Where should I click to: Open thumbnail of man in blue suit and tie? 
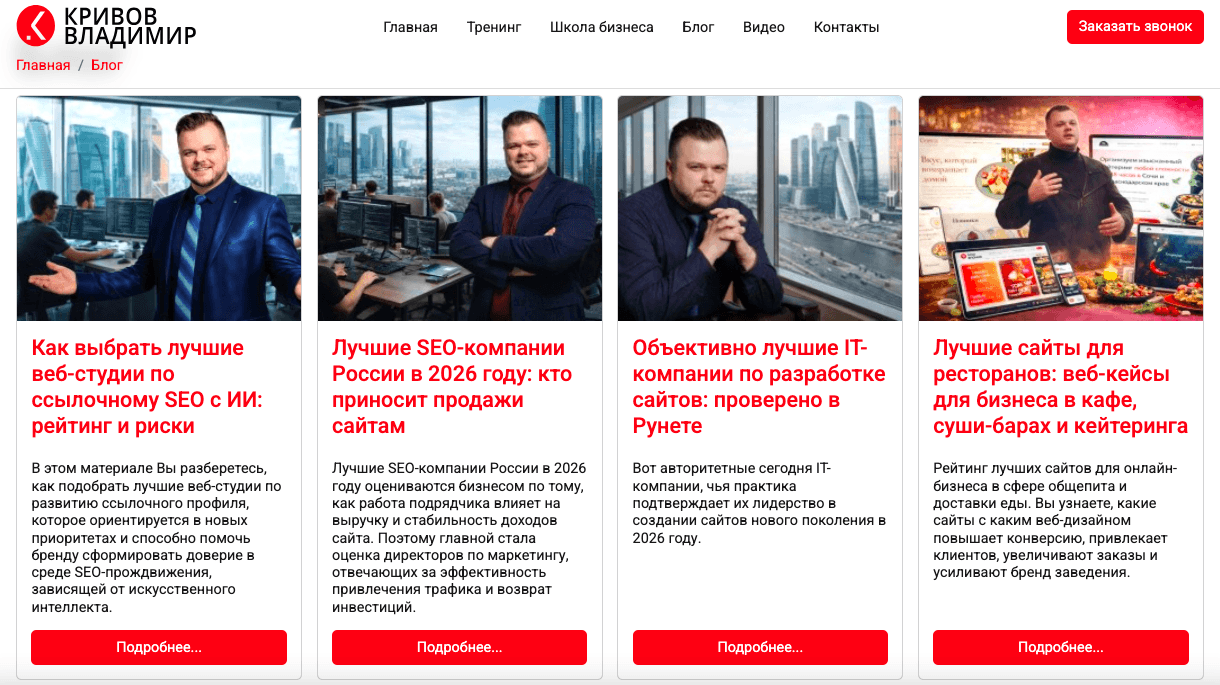coord(159,208)
